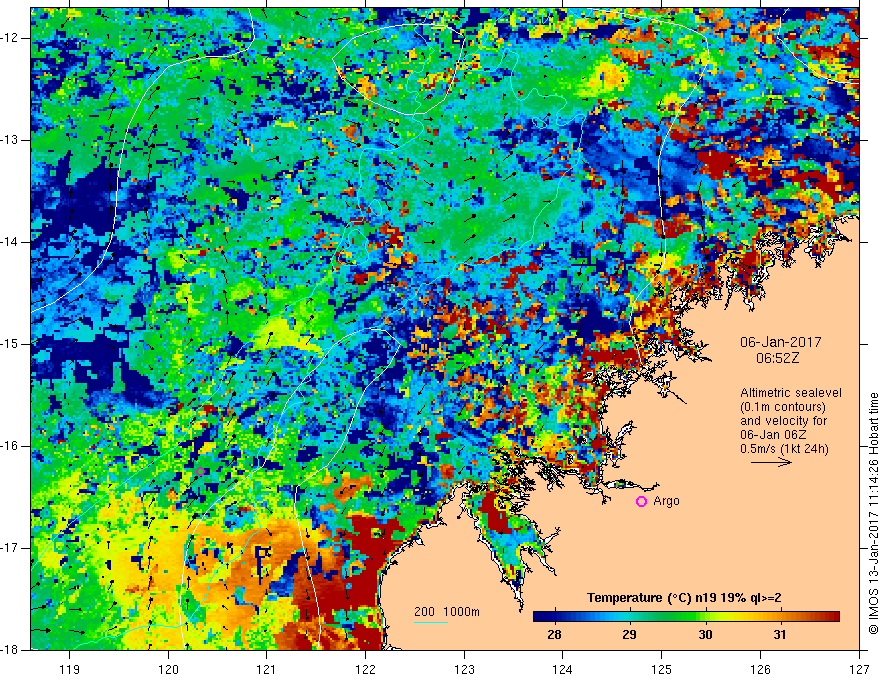Click the 0.5m/s velocity scale arrow
880x680 pixels.
click(771, 462)
